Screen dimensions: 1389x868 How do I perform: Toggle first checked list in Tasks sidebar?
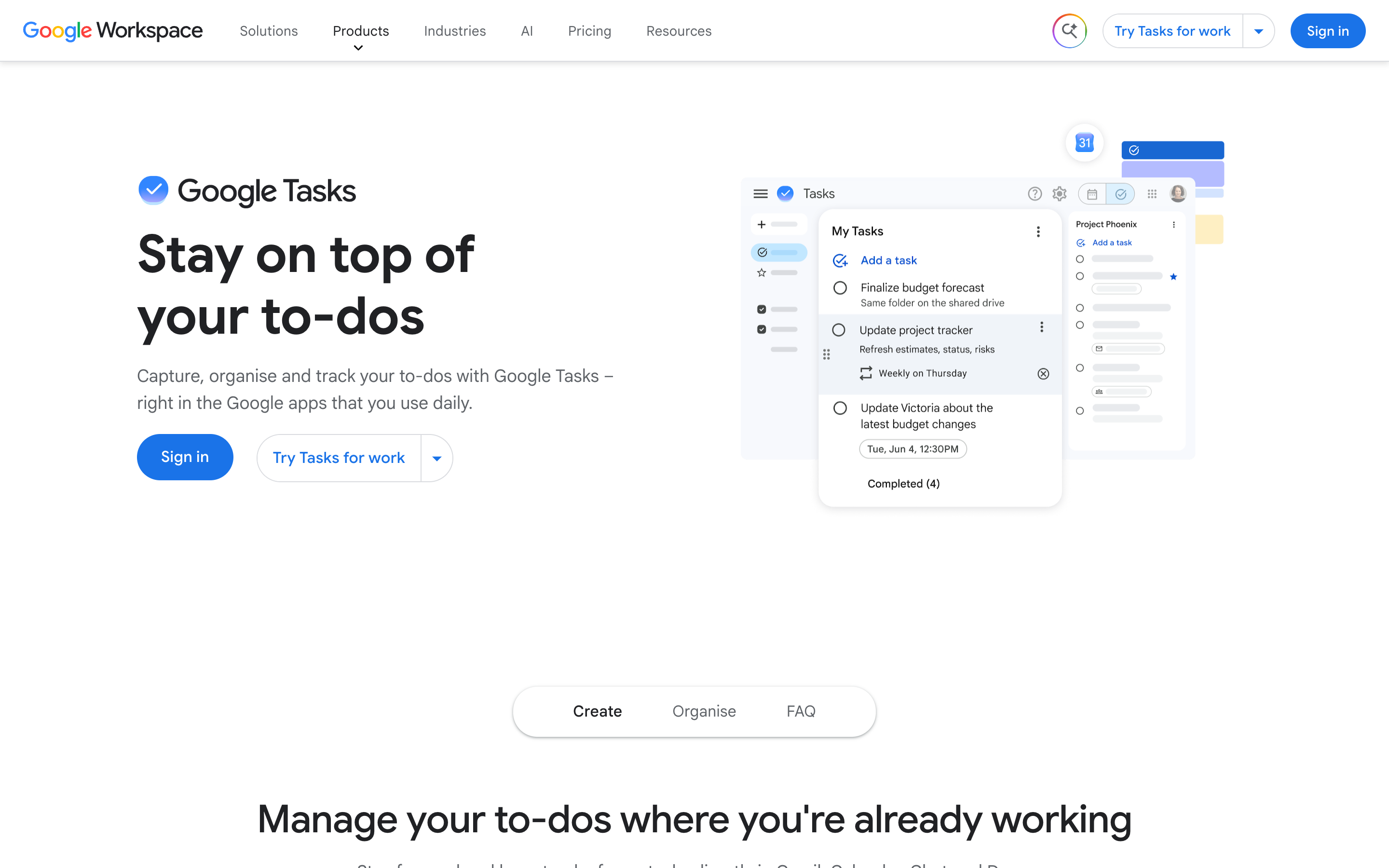(762, 310)
